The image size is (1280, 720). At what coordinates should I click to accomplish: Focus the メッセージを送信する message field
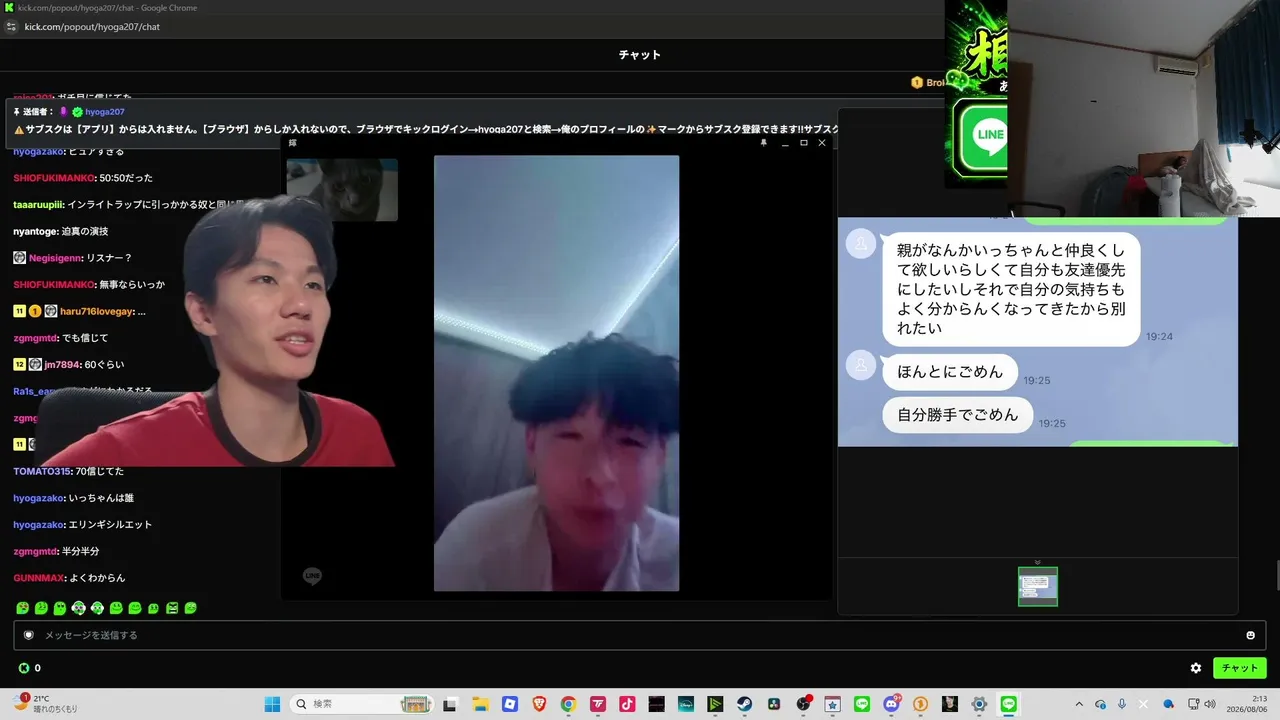pos(640,635)
